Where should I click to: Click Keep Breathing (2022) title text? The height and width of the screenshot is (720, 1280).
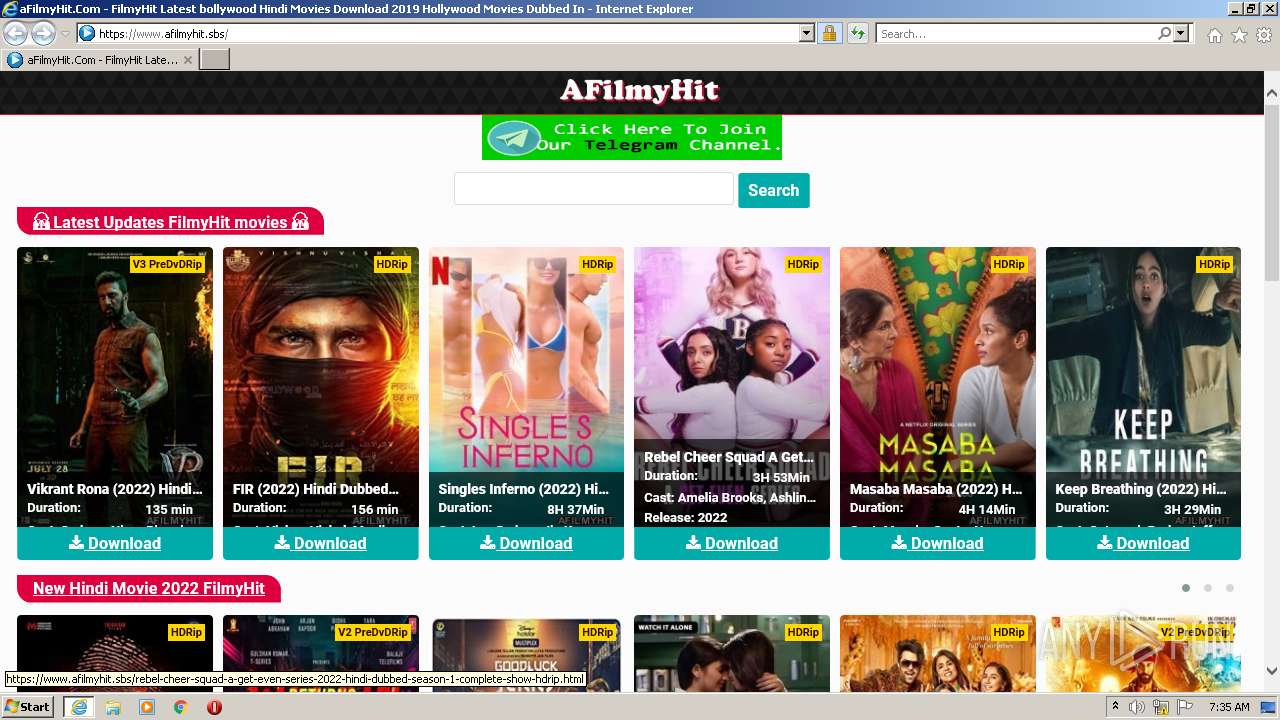pos(1141,489)
